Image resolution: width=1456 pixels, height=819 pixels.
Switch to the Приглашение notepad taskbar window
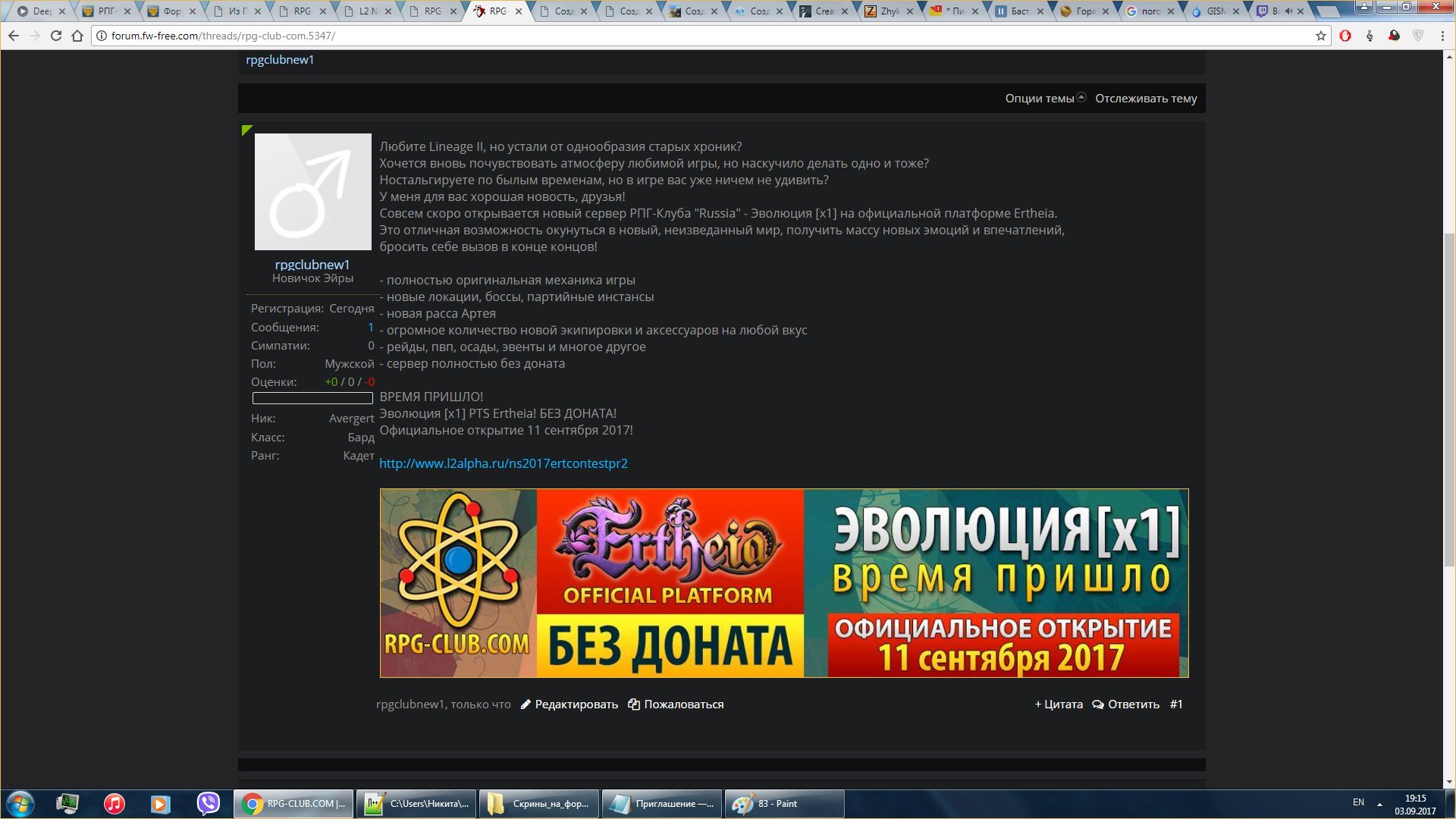662,804
